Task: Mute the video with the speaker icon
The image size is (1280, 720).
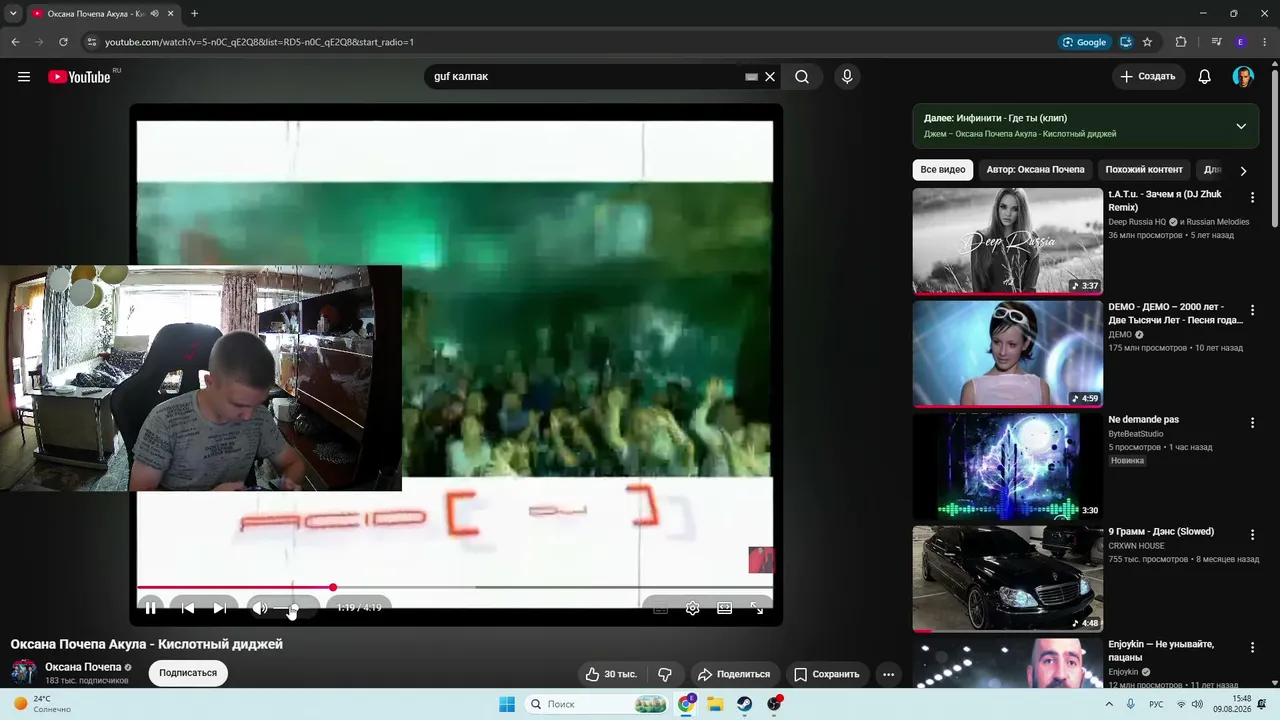Action: [x=260, y=607]
